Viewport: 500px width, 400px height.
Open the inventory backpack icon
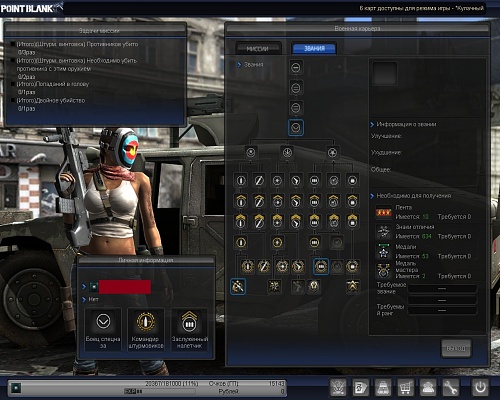point(383,388)
